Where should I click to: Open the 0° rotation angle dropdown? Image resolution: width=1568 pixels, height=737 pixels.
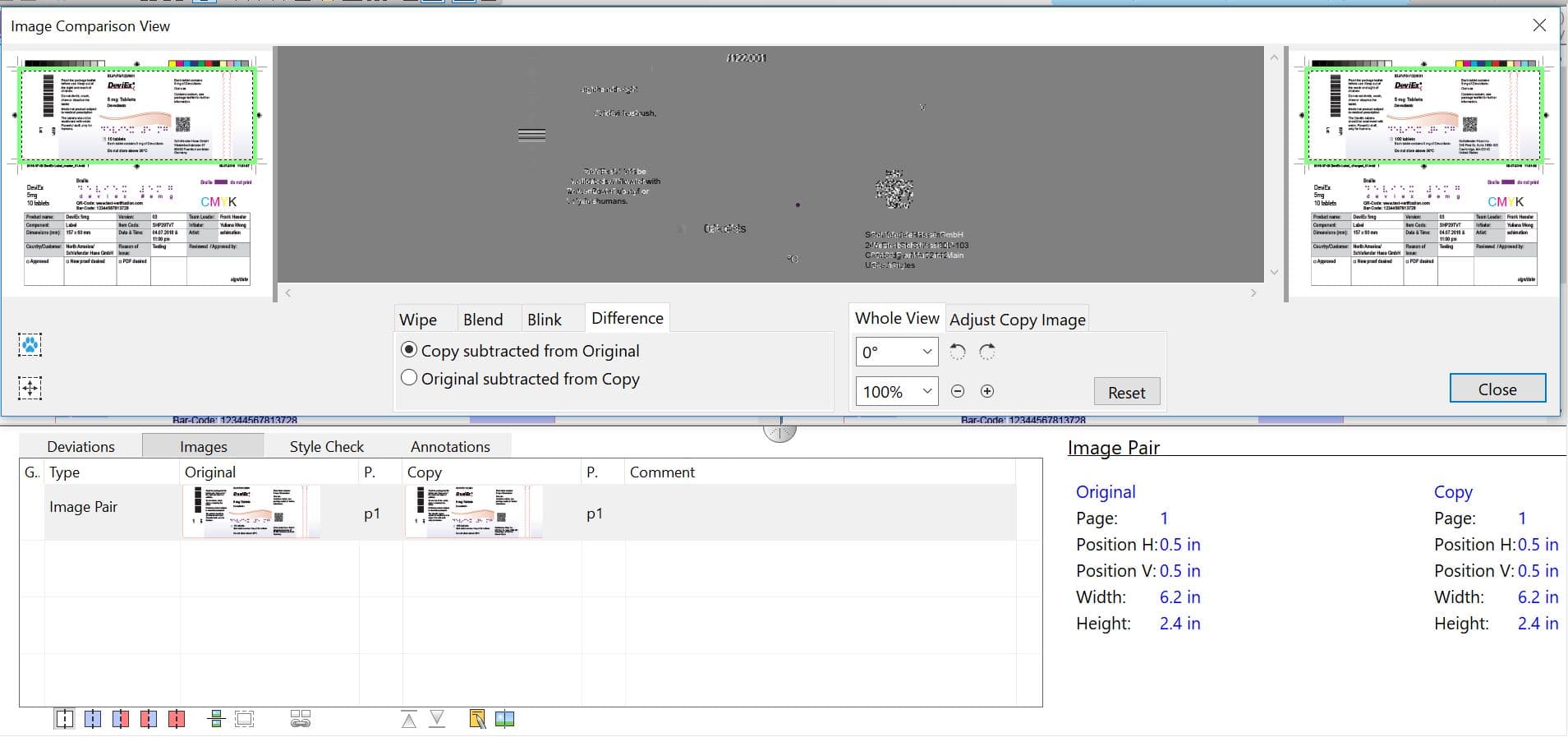897,352
